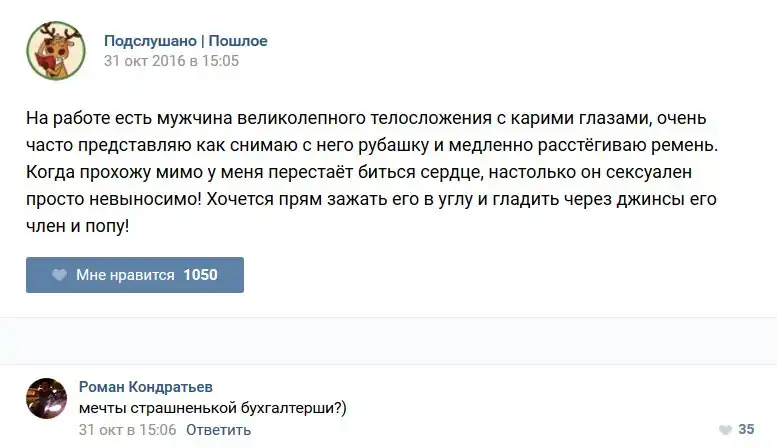Viewport: 777px width, 448px height.
Task: Open Роман Кондратьев's avatar picture
Action: click(46, 399)
